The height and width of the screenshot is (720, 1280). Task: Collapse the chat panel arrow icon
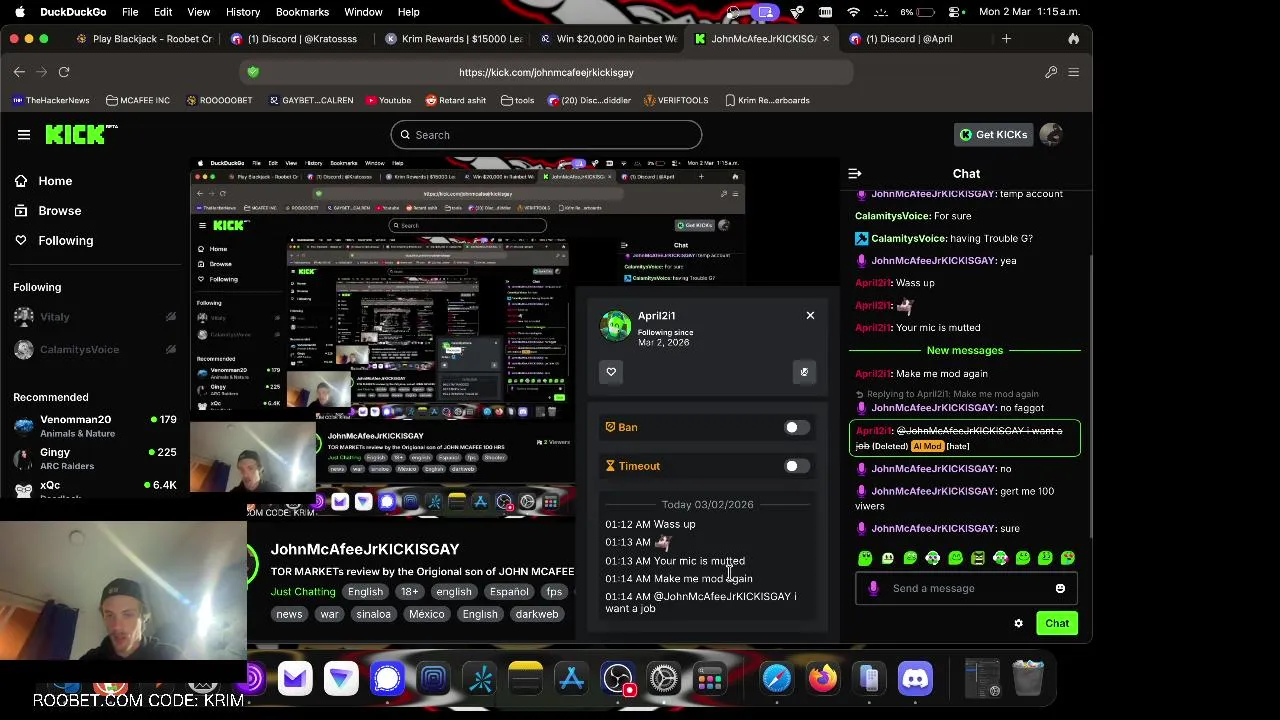tap(855, 174)
